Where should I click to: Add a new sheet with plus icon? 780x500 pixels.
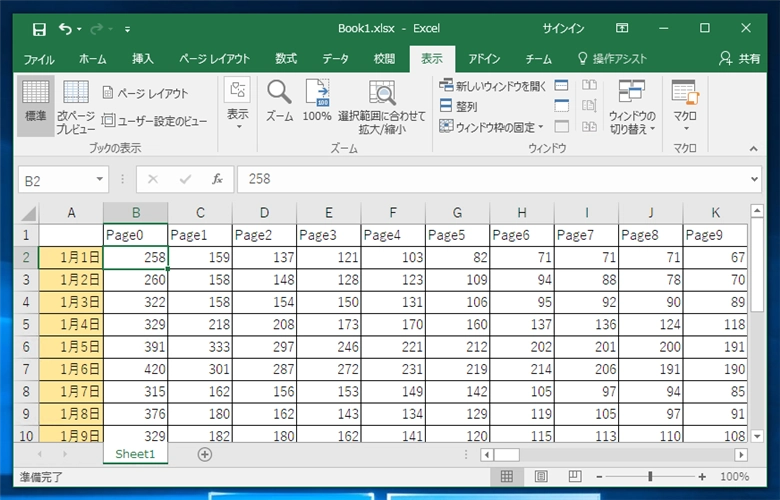click(x=204, y=454)
